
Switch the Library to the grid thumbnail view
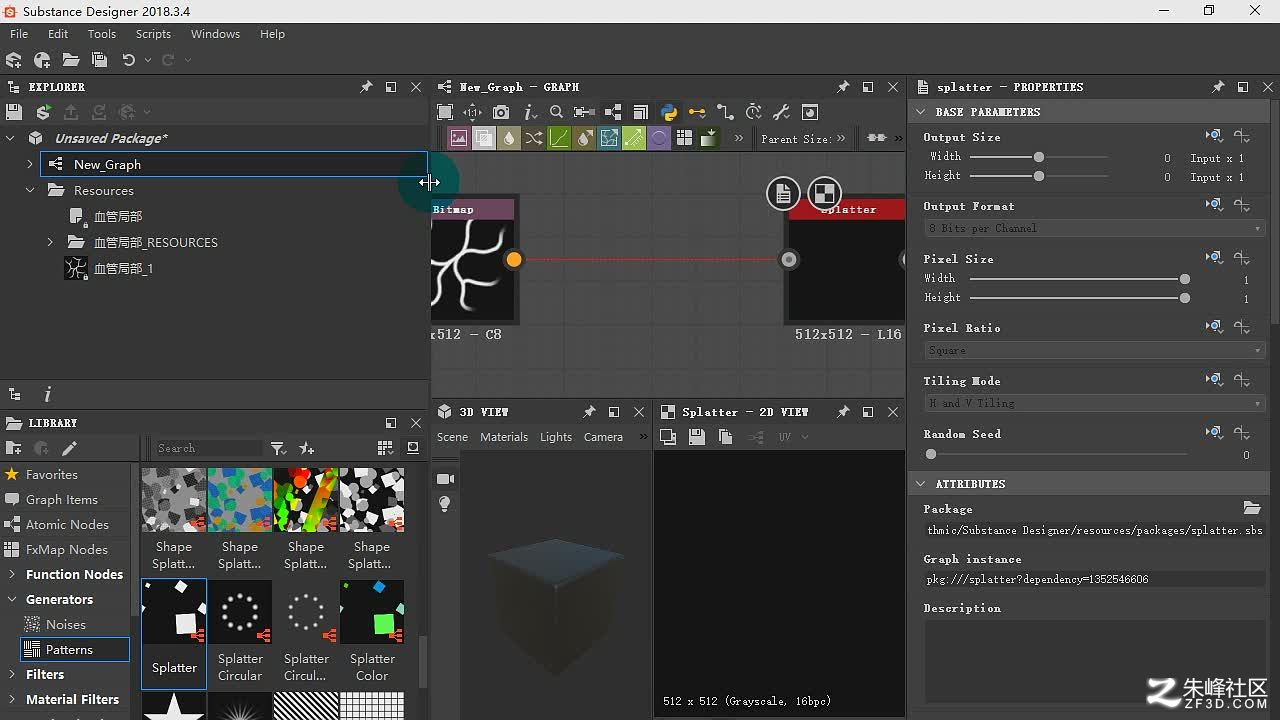385,448
